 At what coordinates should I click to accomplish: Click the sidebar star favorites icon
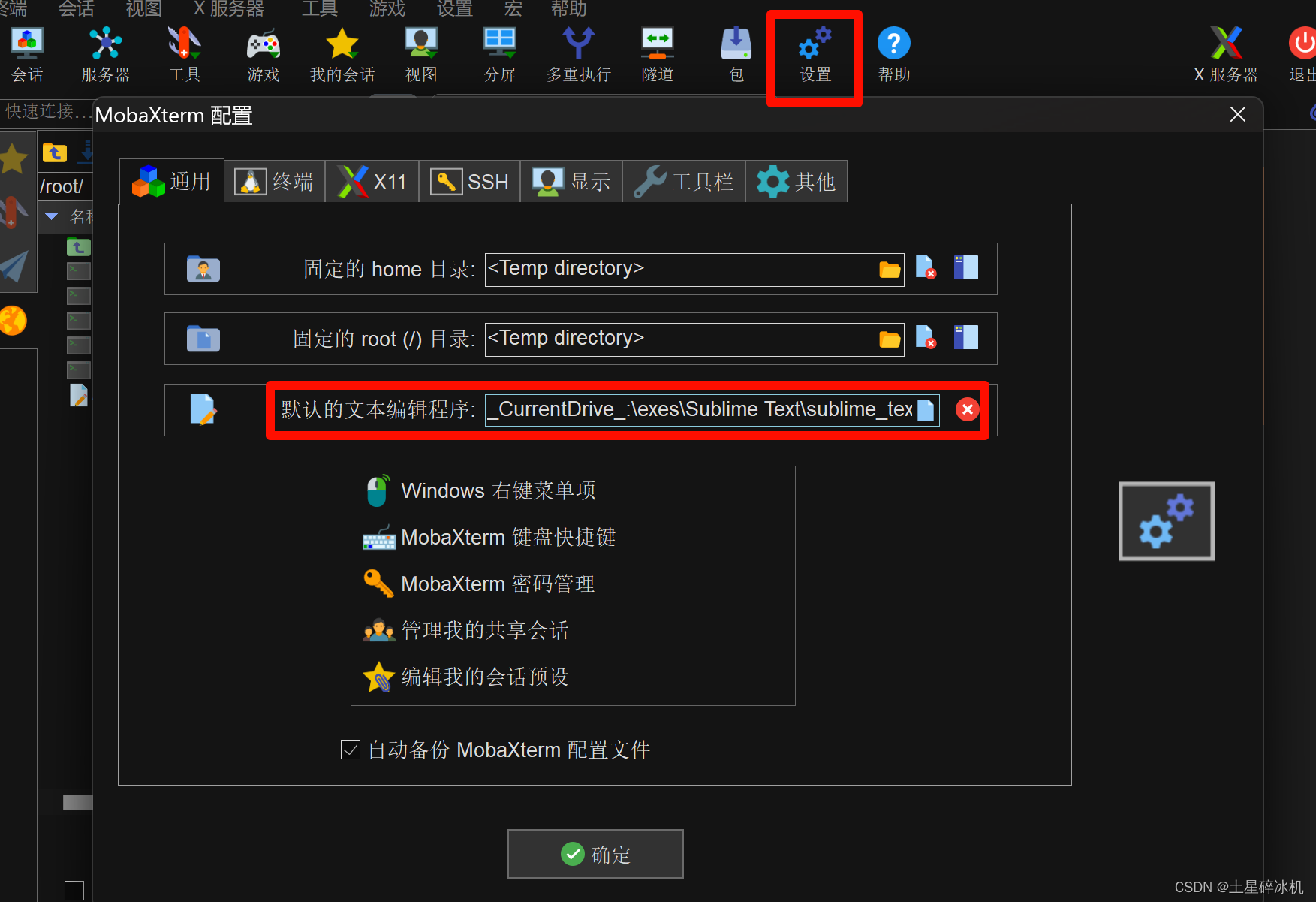point(14,158)
